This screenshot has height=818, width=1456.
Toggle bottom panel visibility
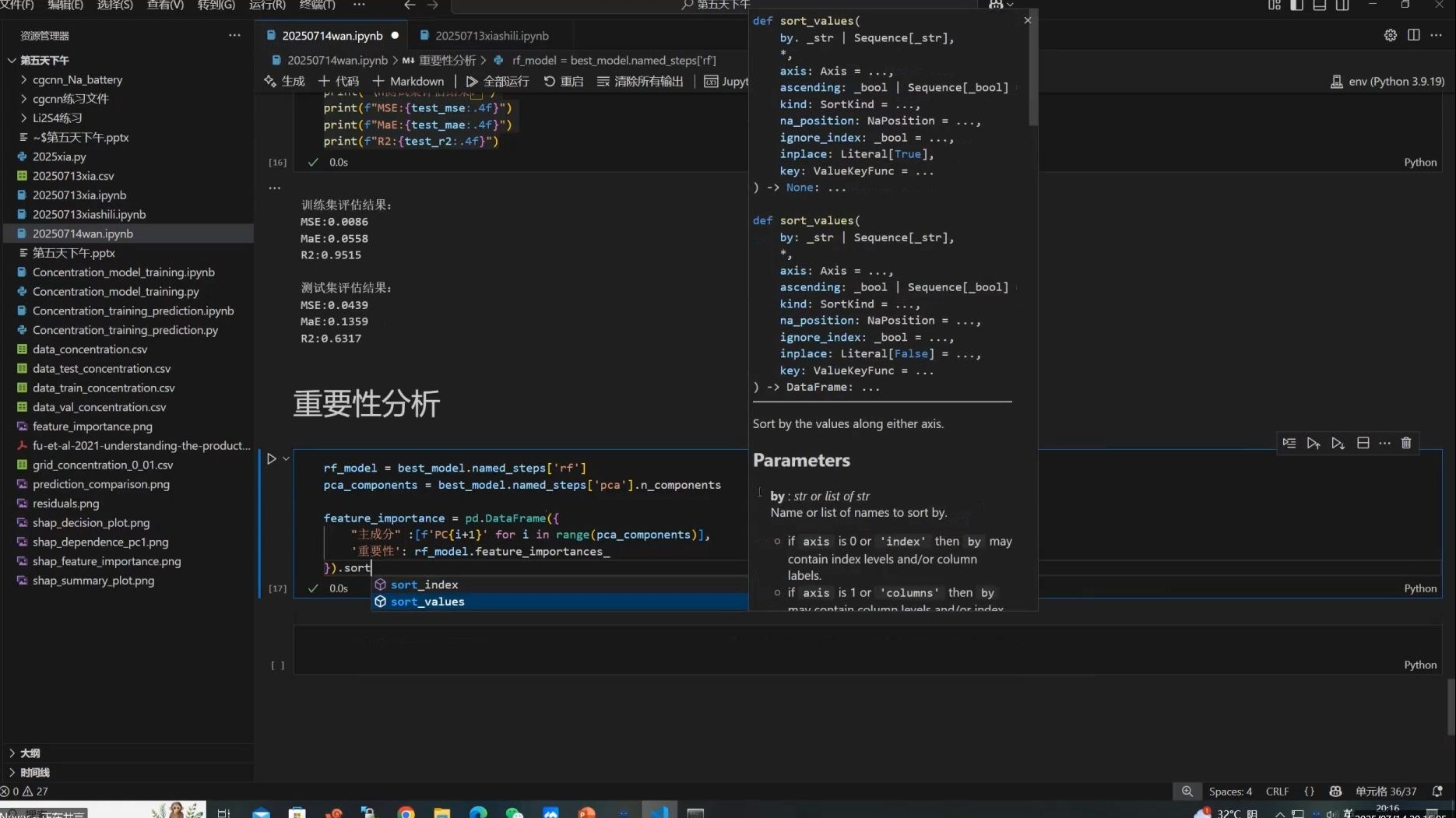click(x=1320, y=5)
